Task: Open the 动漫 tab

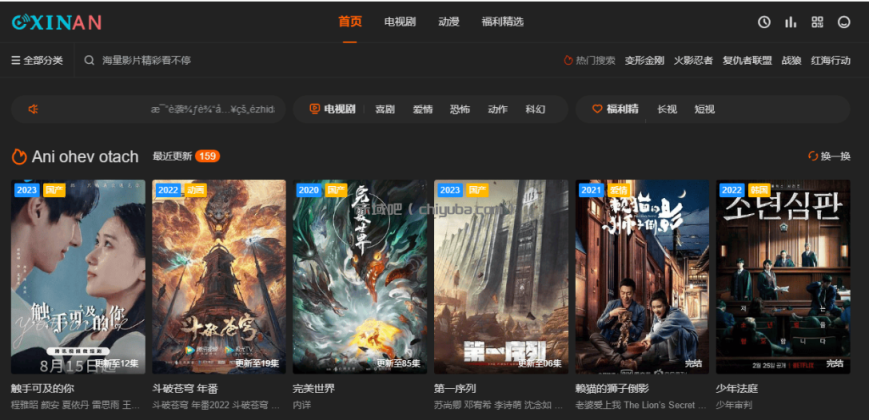Action: click(449, 22)
